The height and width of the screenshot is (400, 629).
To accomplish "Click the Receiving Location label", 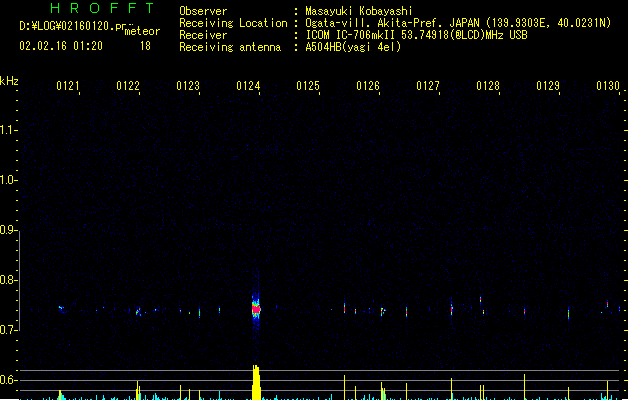I will [233, 23].
